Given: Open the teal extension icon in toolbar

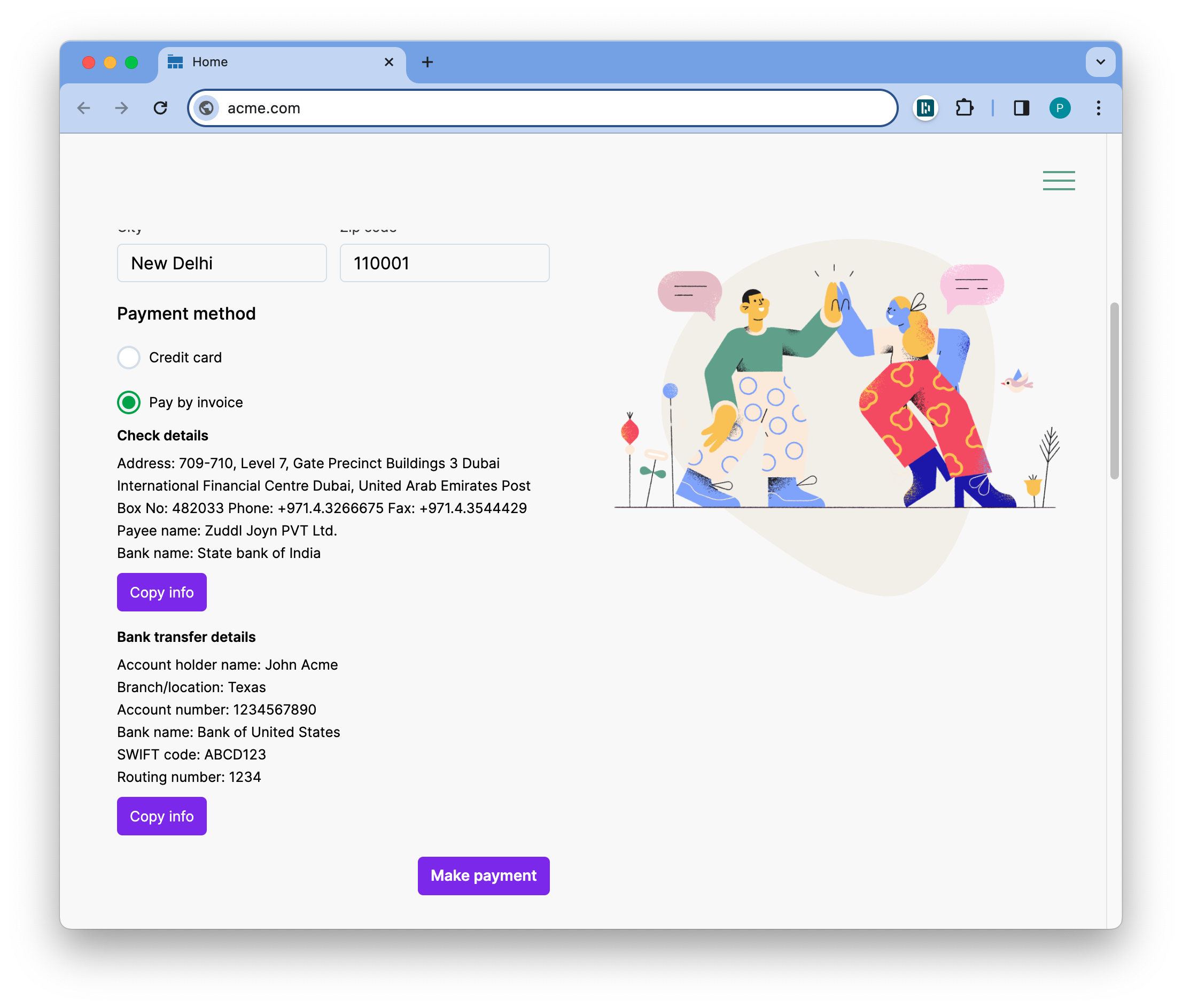Looking at the screenshot, I should pyautogui.click(x=926, y=108).
